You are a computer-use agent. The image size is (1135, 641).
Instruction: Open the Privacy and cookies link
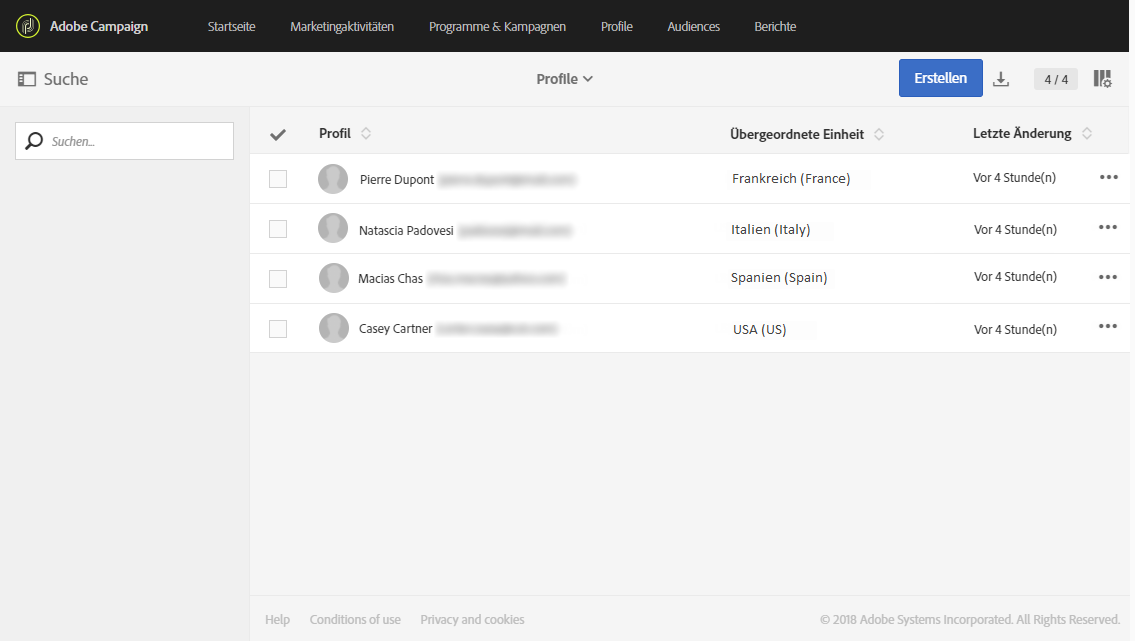[472, 620]
